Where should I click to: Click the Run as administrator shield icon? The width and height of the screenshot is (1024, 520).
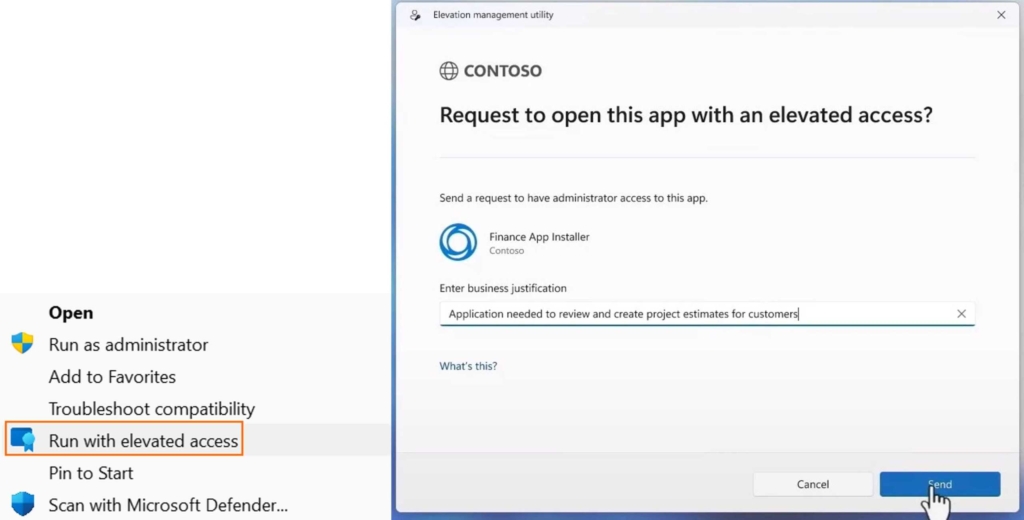[x=22, y=344]
